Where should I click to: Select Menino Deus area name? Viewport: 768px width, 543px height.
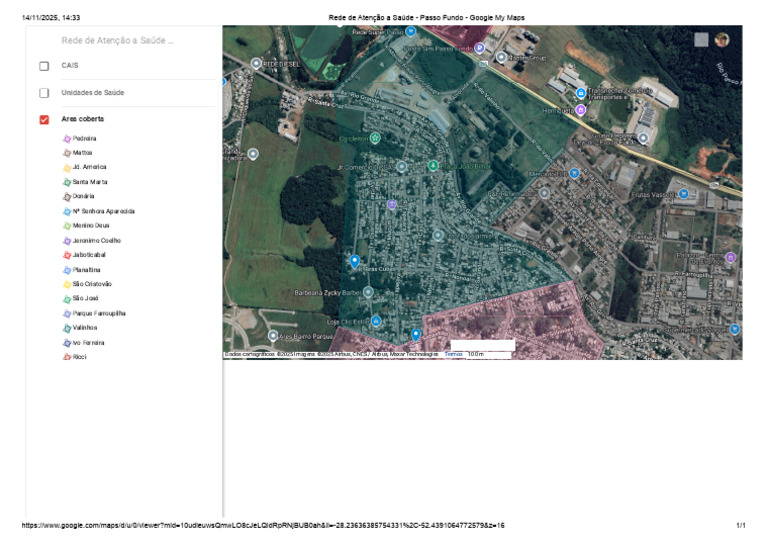pyautogui.click(x=91, y=226)
